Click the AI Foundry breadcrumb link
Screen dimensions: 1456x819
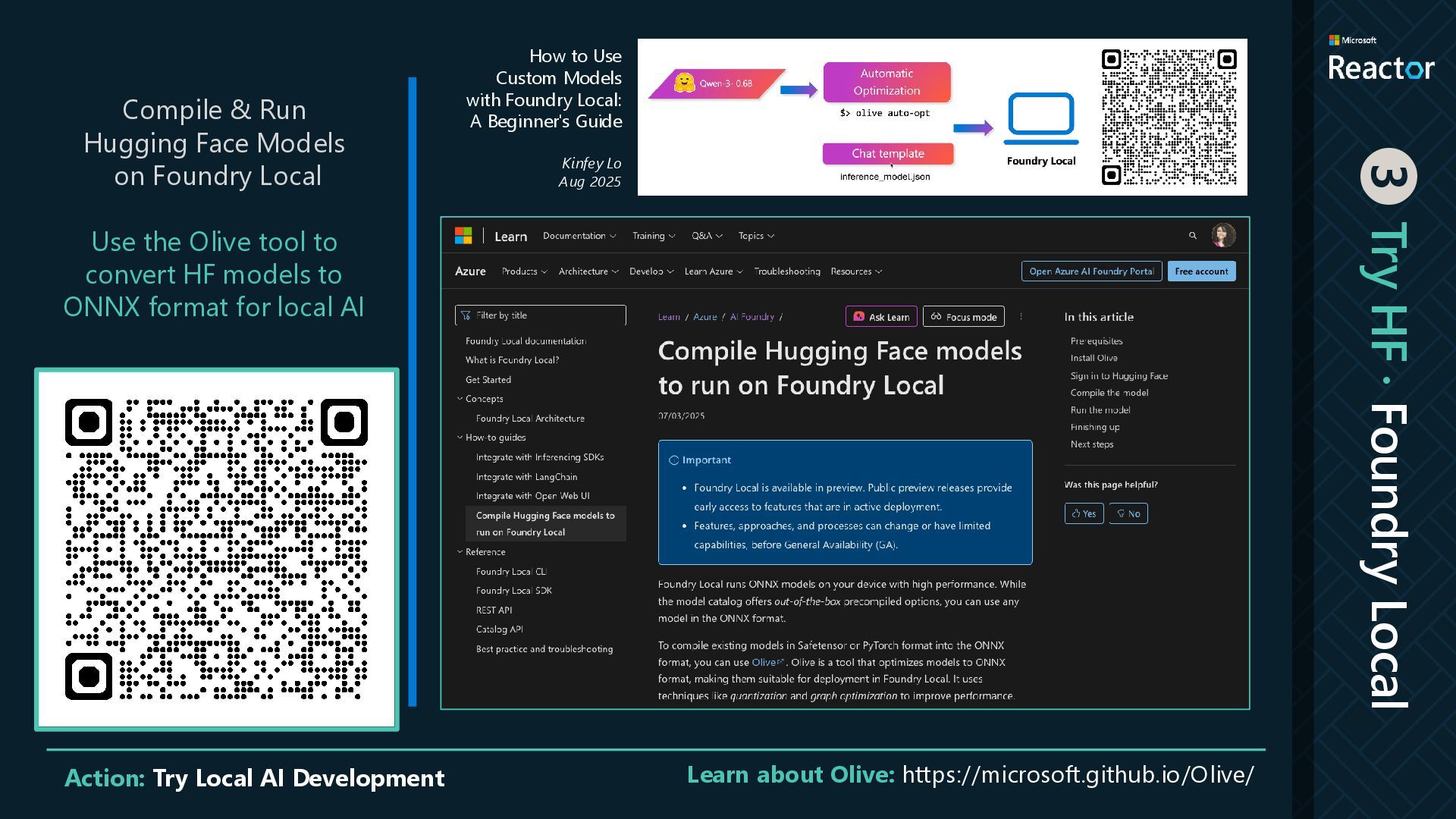(x=752, y=317)
